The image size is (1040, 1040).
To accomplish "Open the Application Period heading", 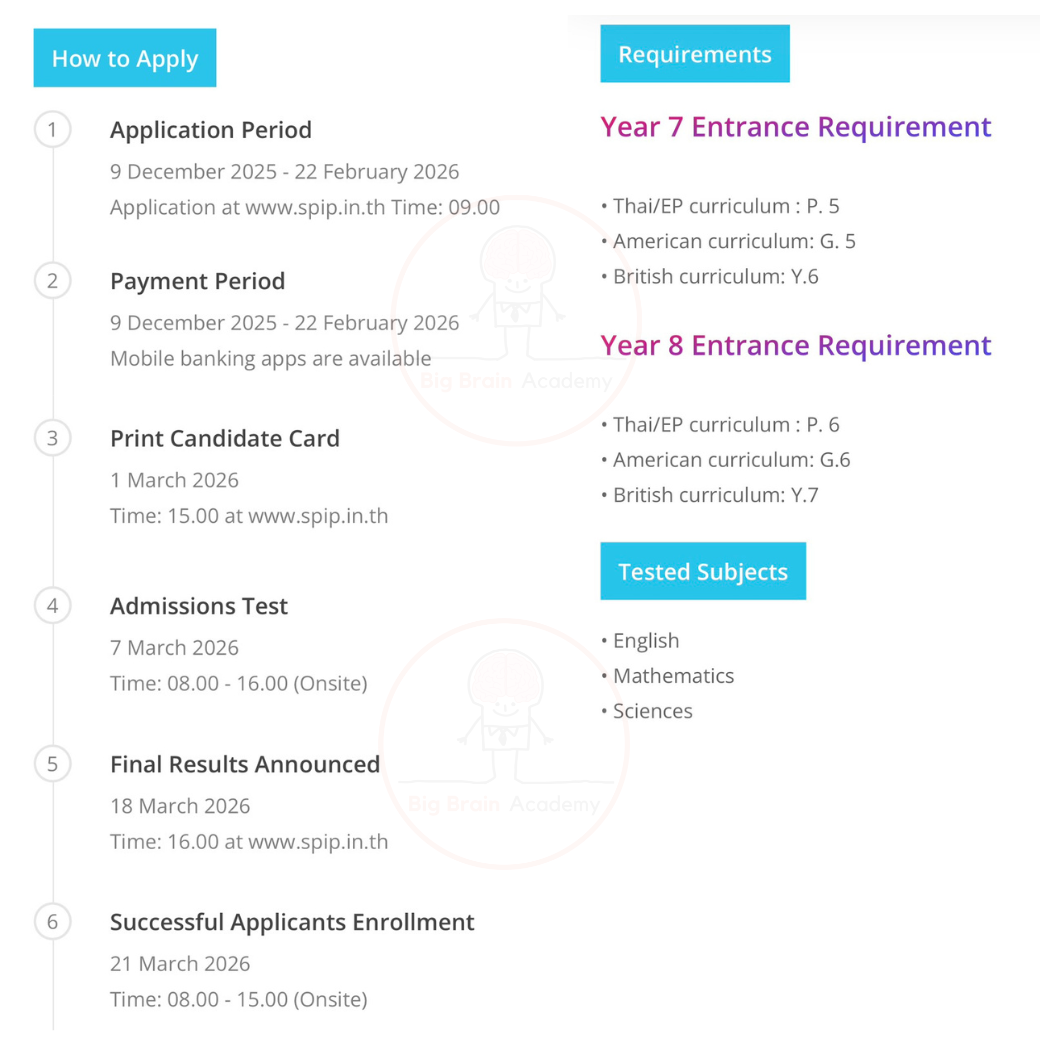I will pos(211,130).
